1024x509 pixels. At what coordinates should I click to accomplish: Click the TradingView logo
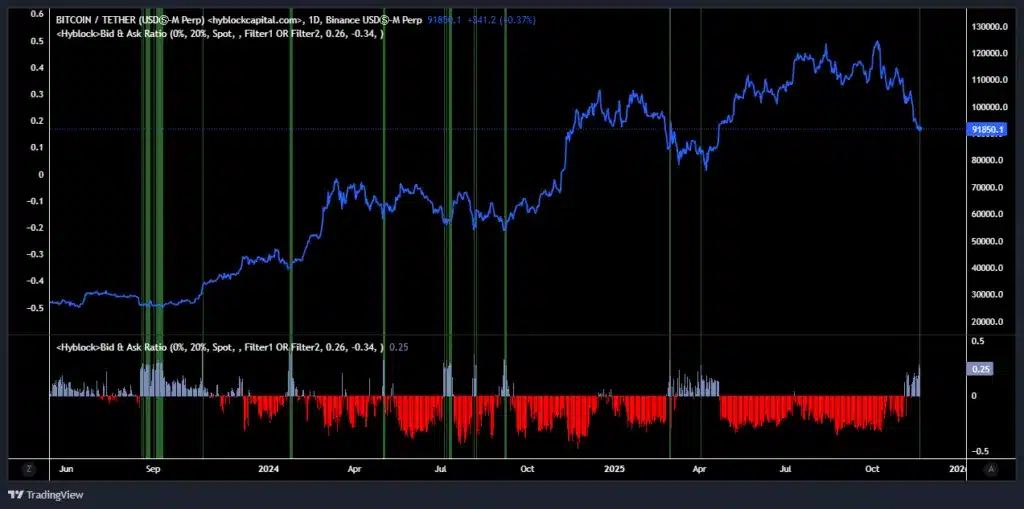coord(46,494)
